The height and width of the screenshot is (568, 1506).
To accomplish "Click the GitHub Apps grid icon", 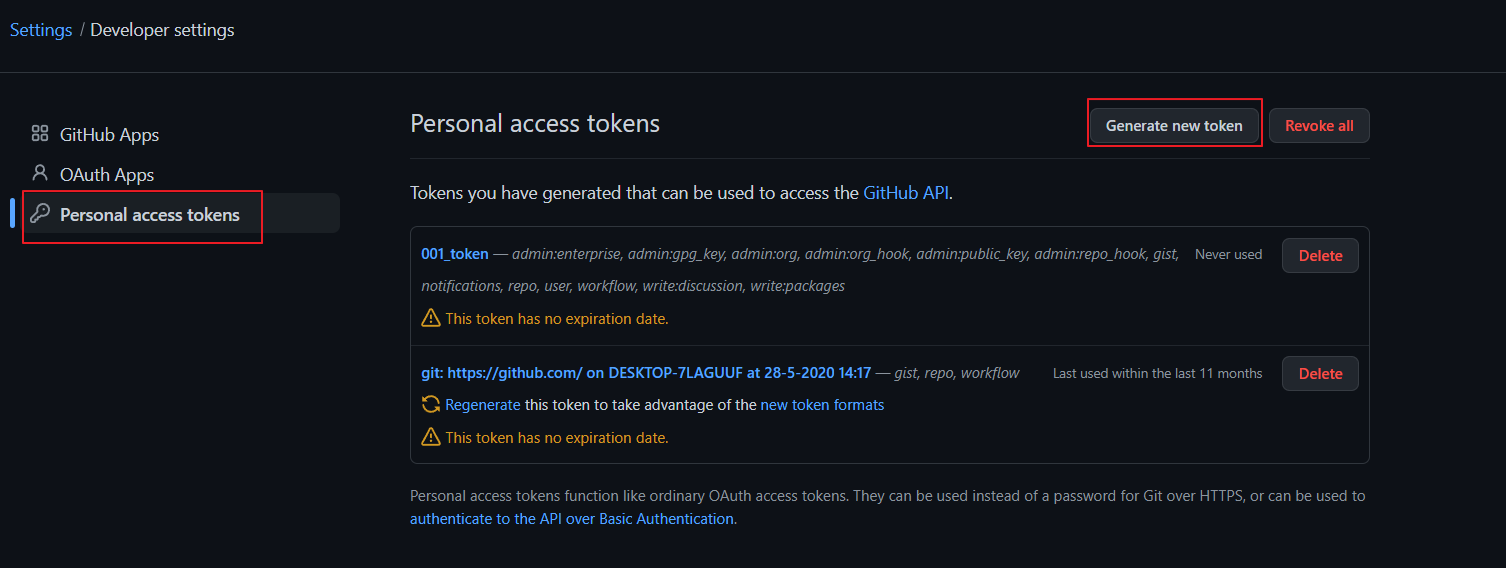I will pyautogui.click(x=40, y=134).
